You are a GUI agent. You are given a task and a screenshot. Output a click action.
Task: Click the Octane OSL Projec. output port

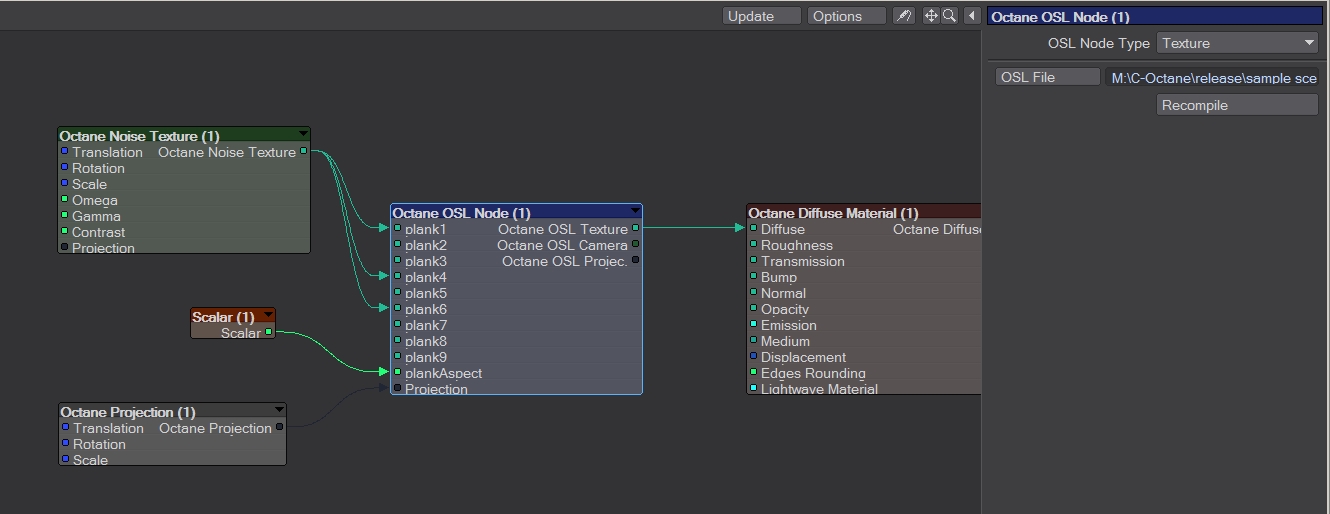[x=635, y=261]
